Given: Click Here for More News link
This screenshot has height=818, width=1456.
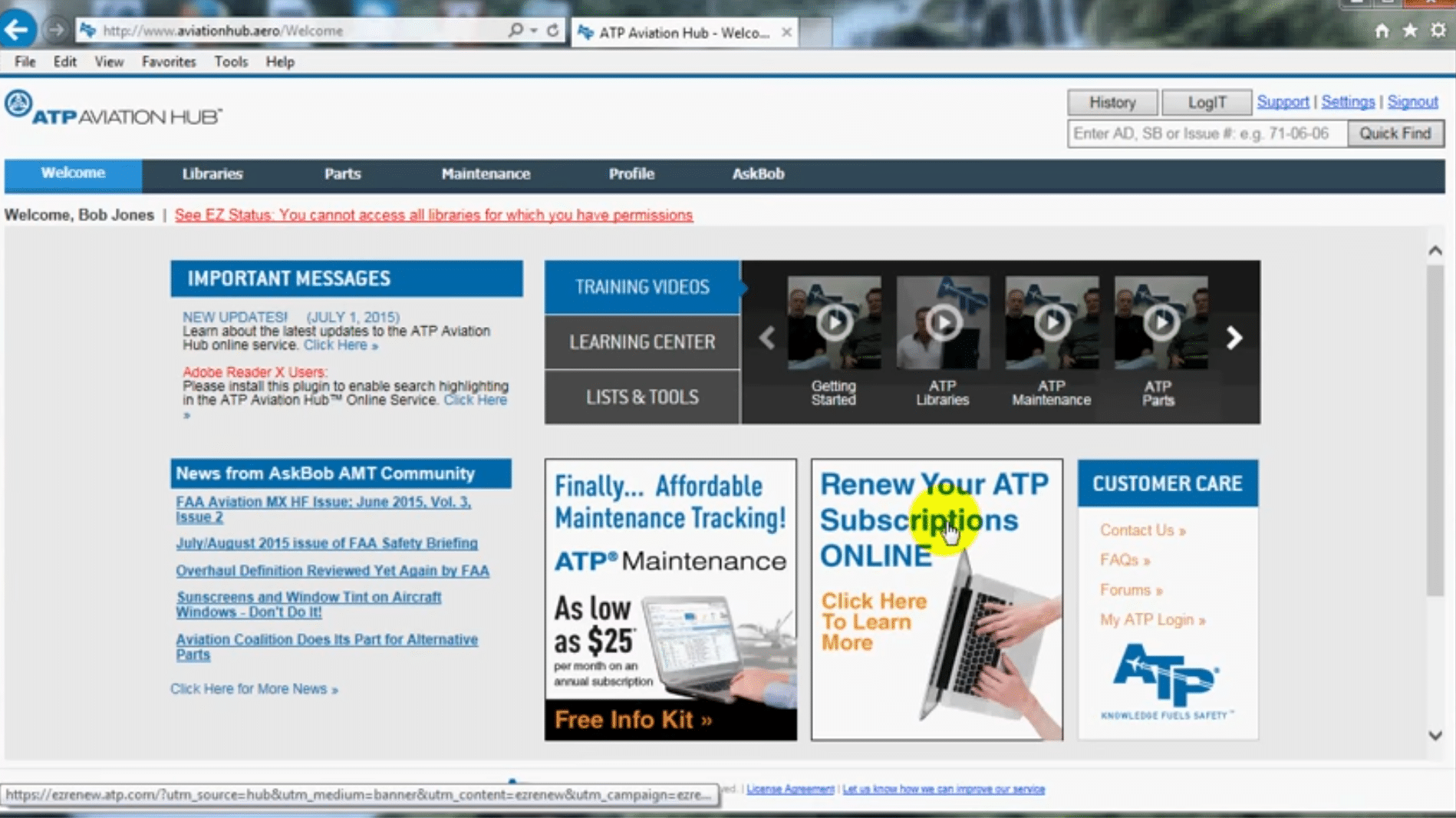Looking at the screenshot, I should click(254, 689).
